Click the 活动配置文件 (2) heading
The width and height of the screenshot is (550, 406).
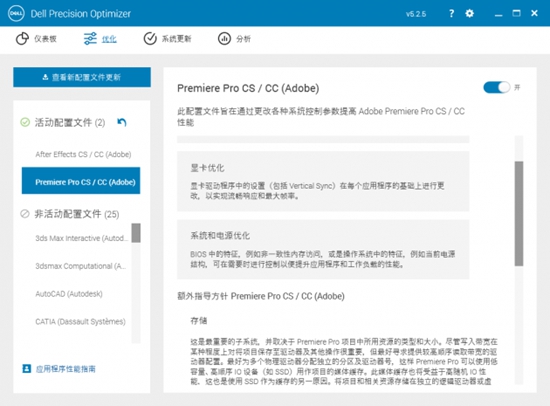[x=70, y=122]
